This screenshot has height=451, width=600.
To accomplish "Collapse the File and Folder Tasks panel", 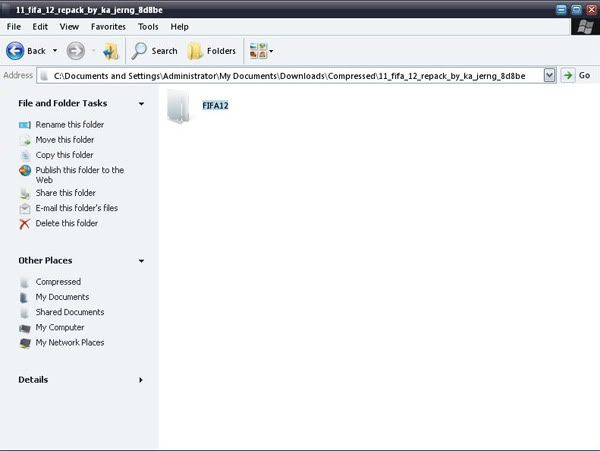I will click(x=141, y=104).
